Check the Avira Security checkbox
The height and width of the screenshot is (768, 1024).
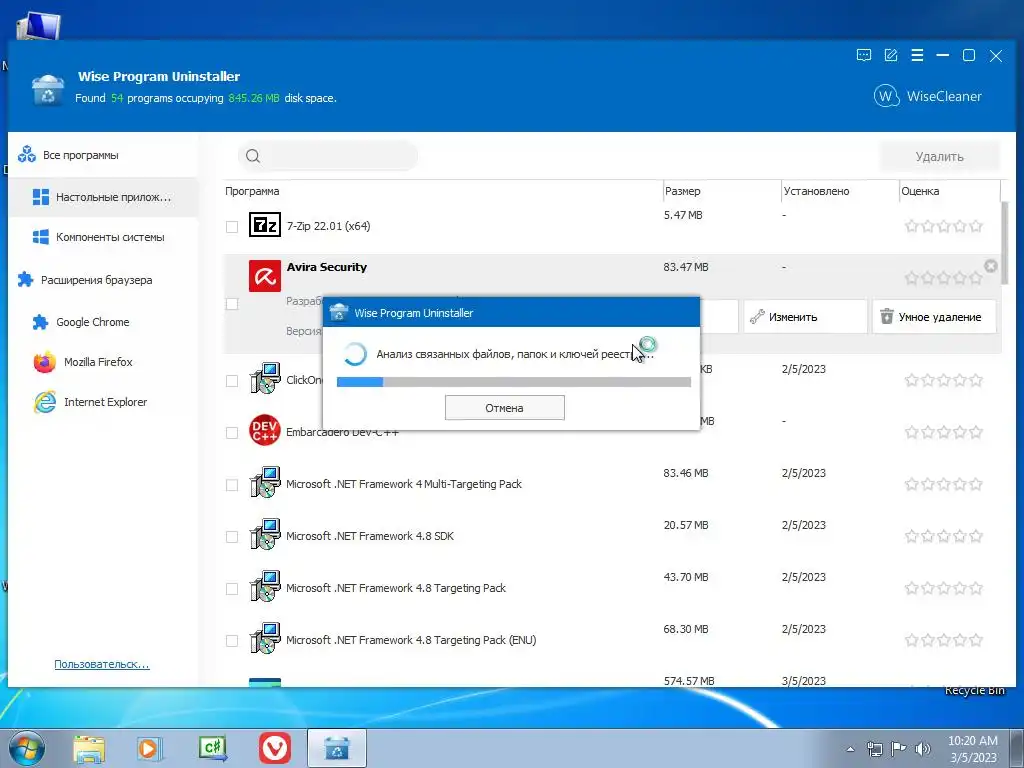(x=232, y=304)
